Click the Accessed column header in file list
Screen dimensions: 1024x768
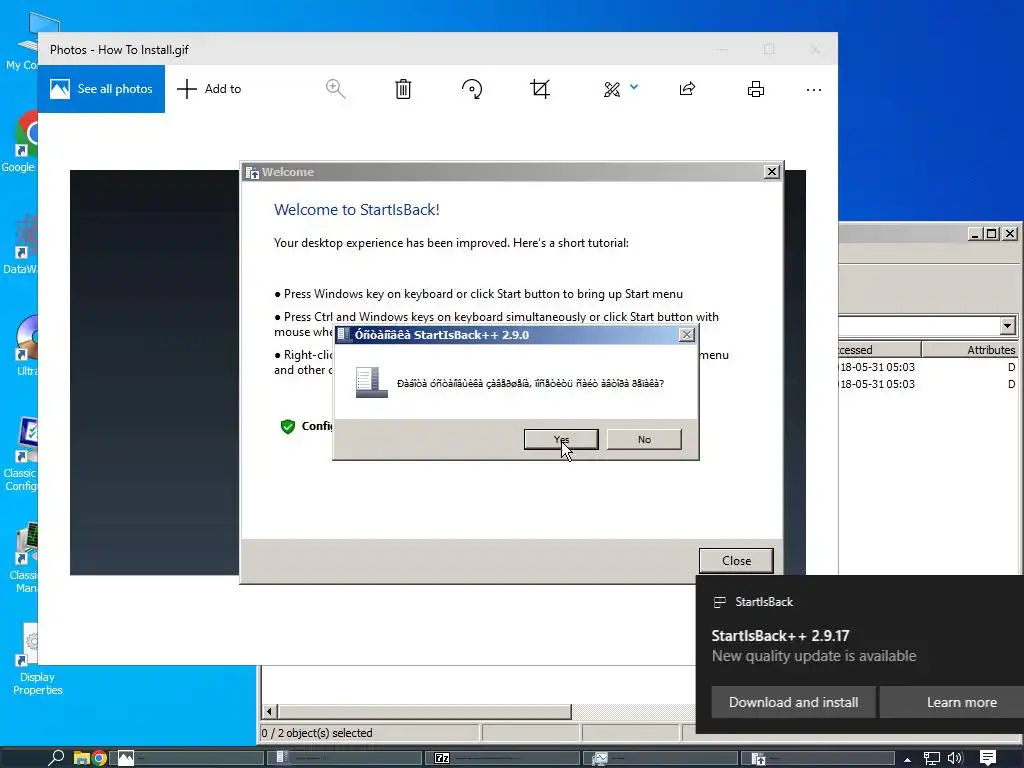click(x=879, y=350)
